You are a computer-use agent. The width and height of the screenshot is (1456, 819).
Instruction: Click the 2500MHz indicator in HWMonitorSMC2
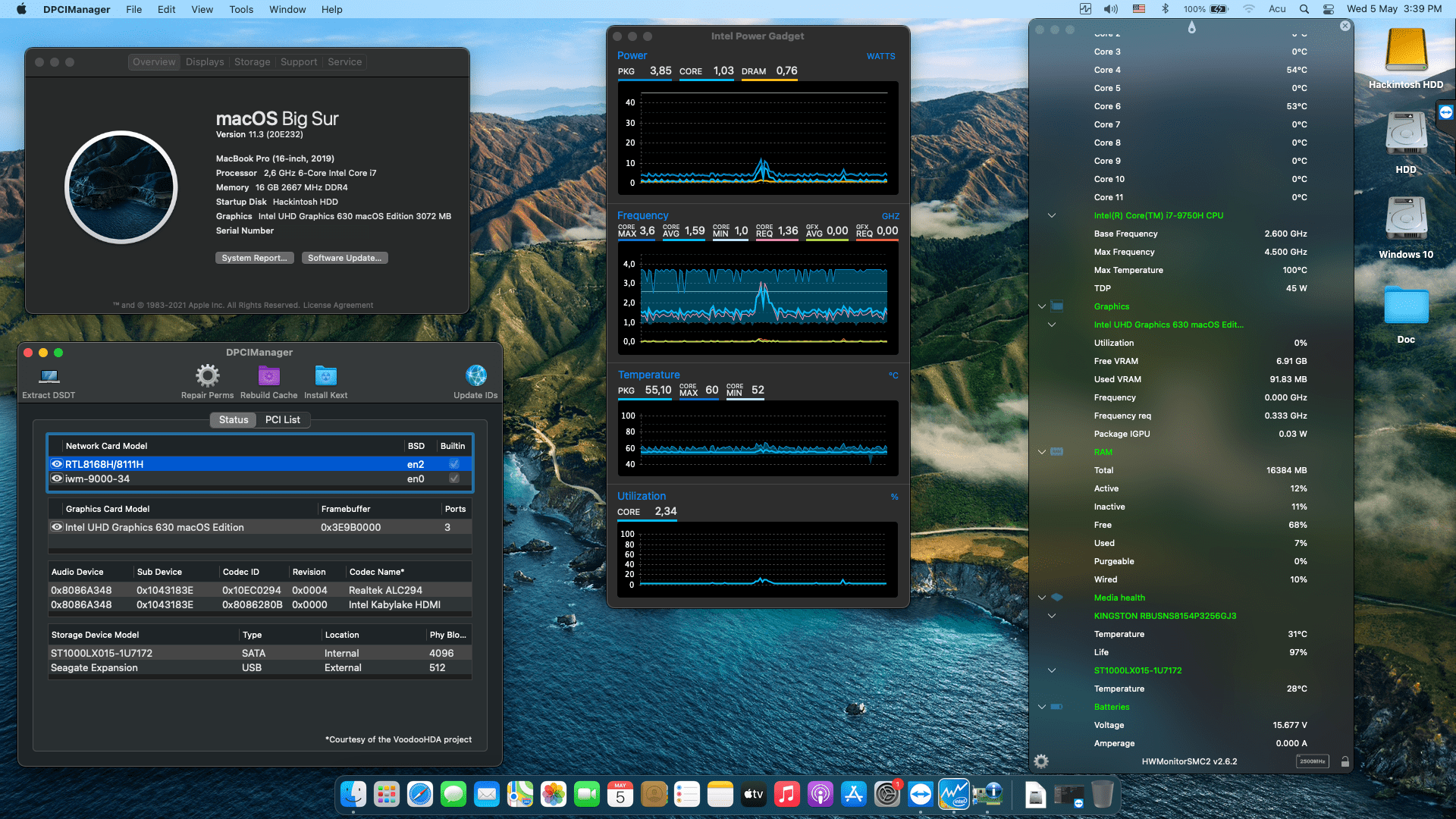click(1313, 761)
